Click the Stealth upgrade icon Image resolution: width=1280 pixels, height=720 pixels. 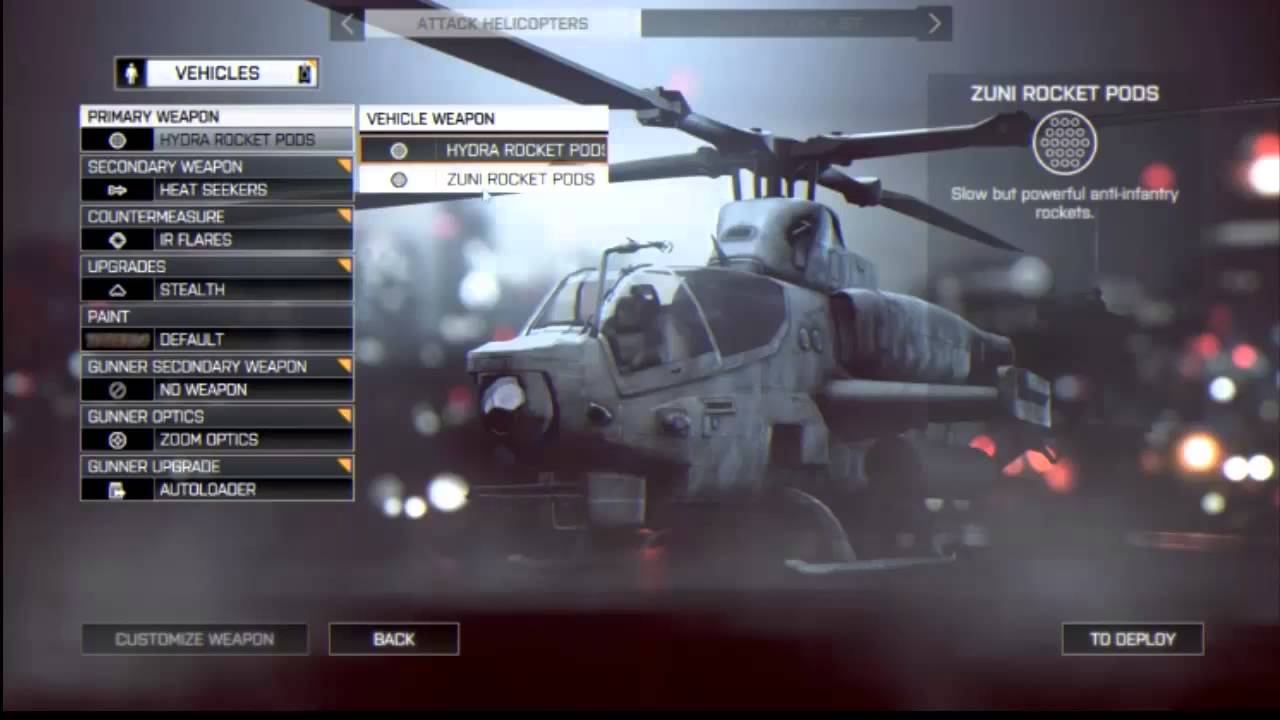[x=117, y=290]
